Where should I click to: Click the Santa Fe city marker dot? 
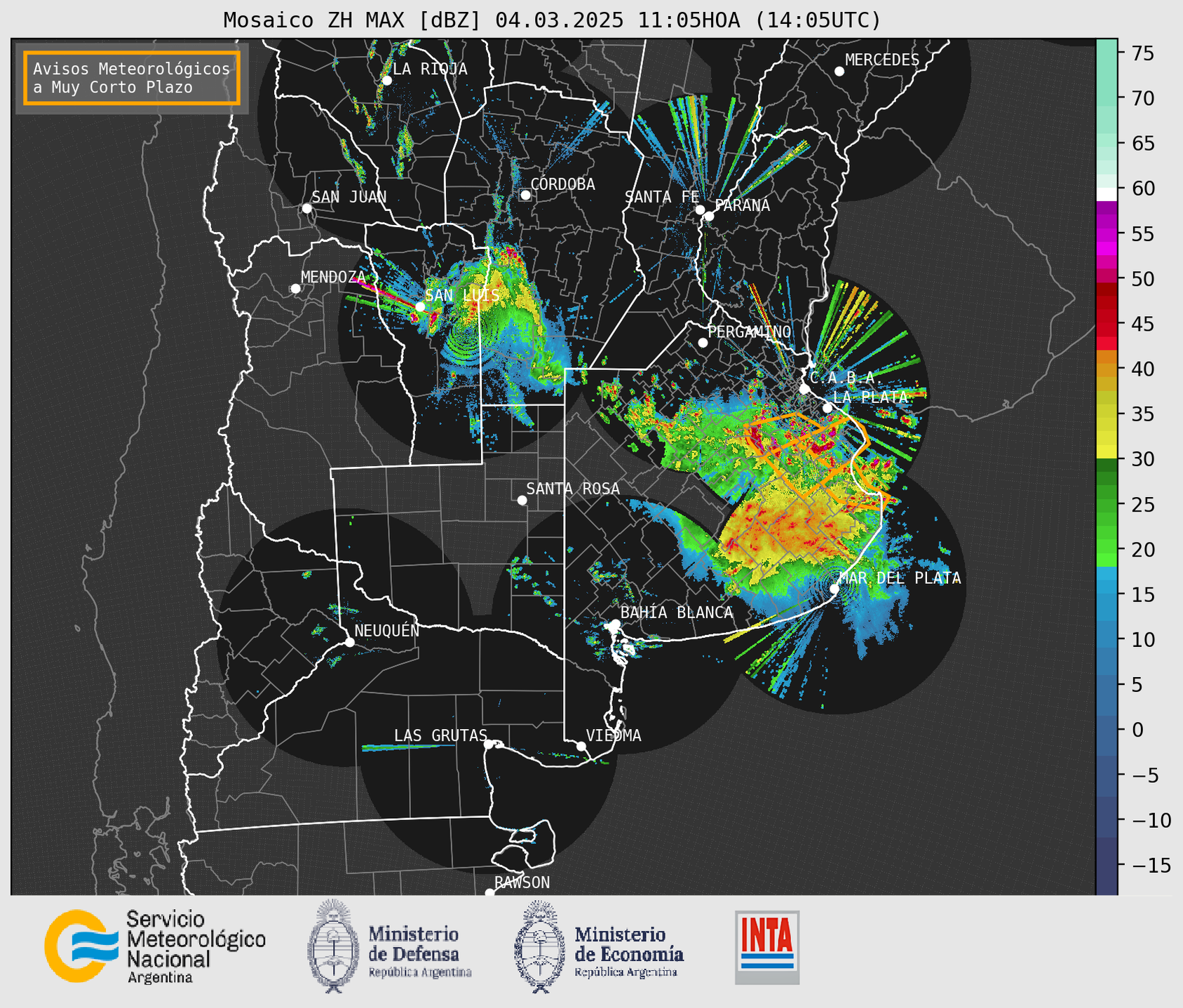700,210
